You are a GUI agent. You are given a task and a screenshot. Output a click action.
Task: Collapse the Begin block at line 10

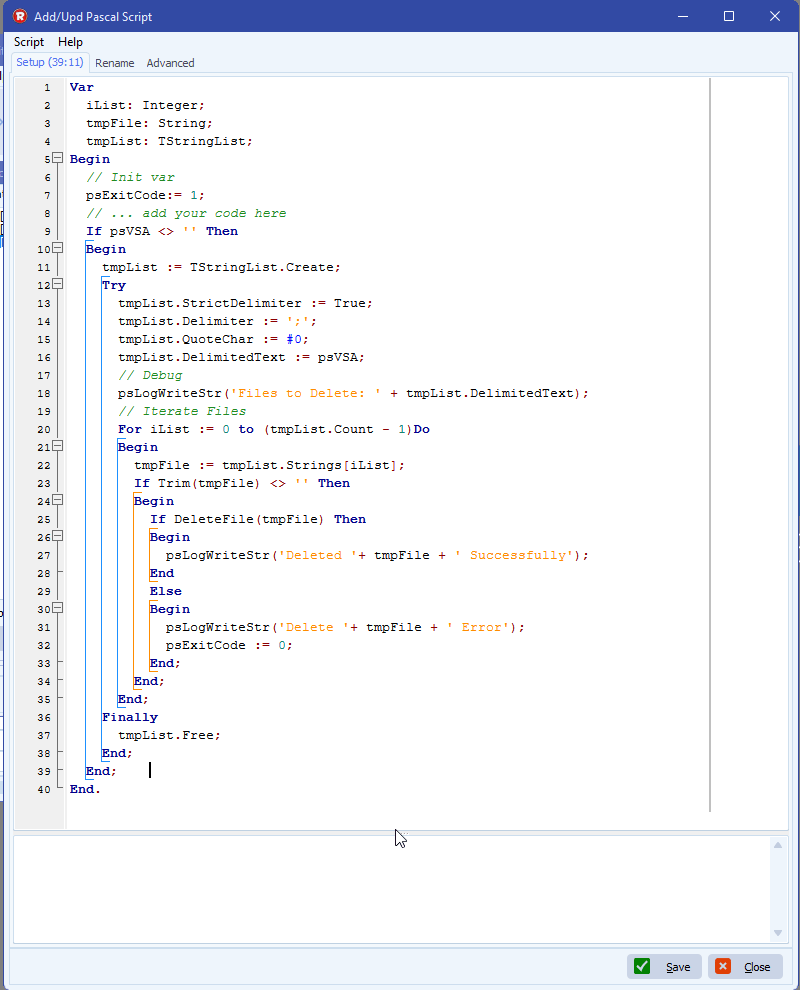point(57,248)
